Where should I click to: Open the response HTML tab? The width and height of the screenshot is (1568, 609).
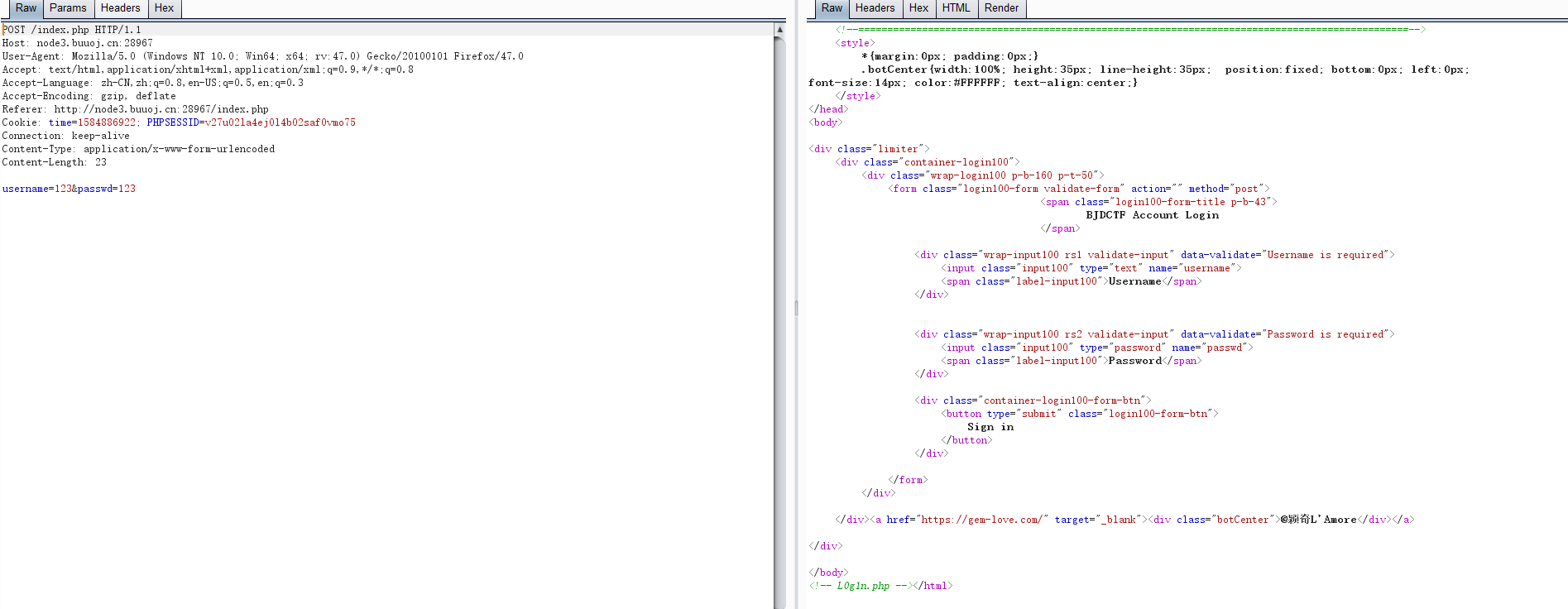[956, 8]
